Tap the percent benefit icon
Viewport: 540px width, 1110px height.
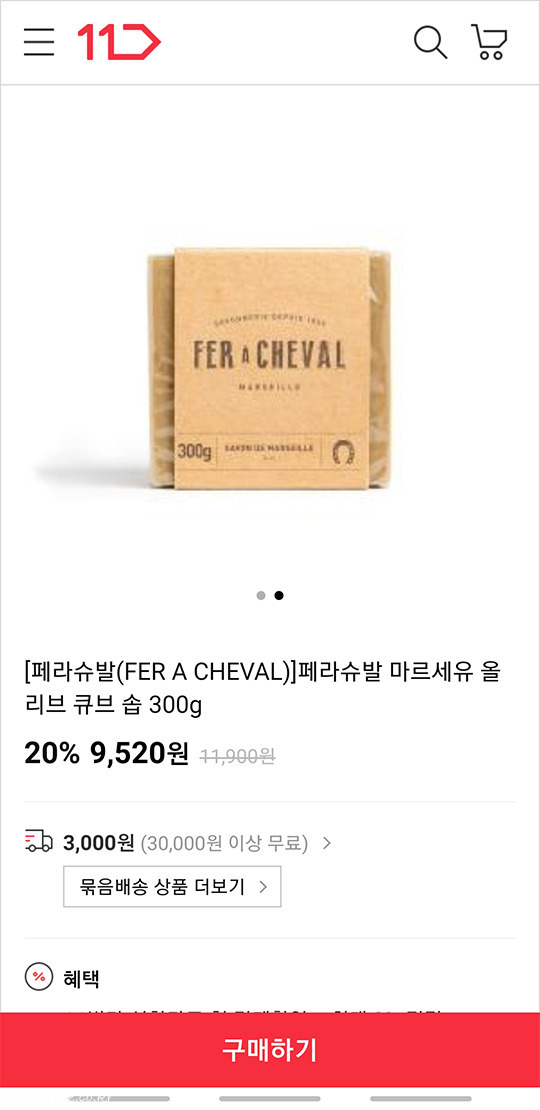(38, 978)
